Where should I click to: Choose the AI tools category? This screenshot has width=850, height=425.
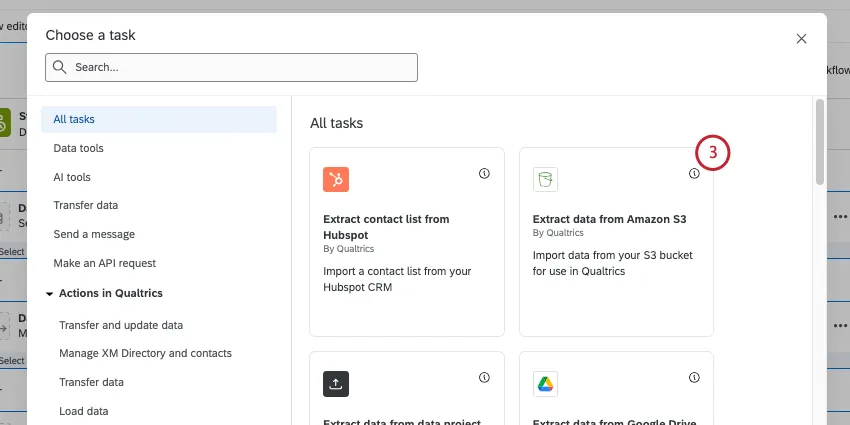coord(72,177)
